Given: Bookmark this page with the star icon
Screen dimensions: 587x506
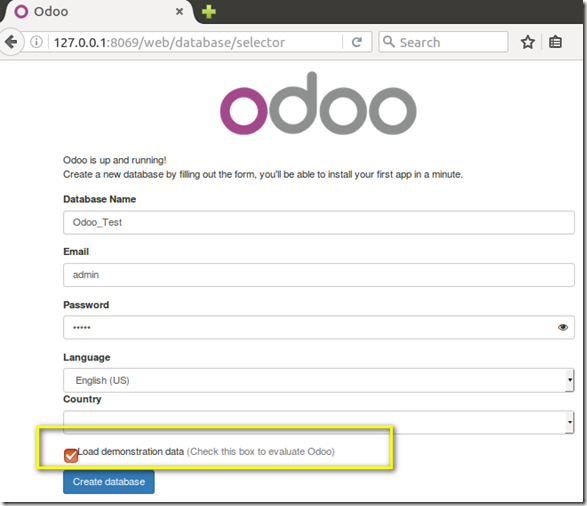Looking at the screenshot, I should coord(527,42).
